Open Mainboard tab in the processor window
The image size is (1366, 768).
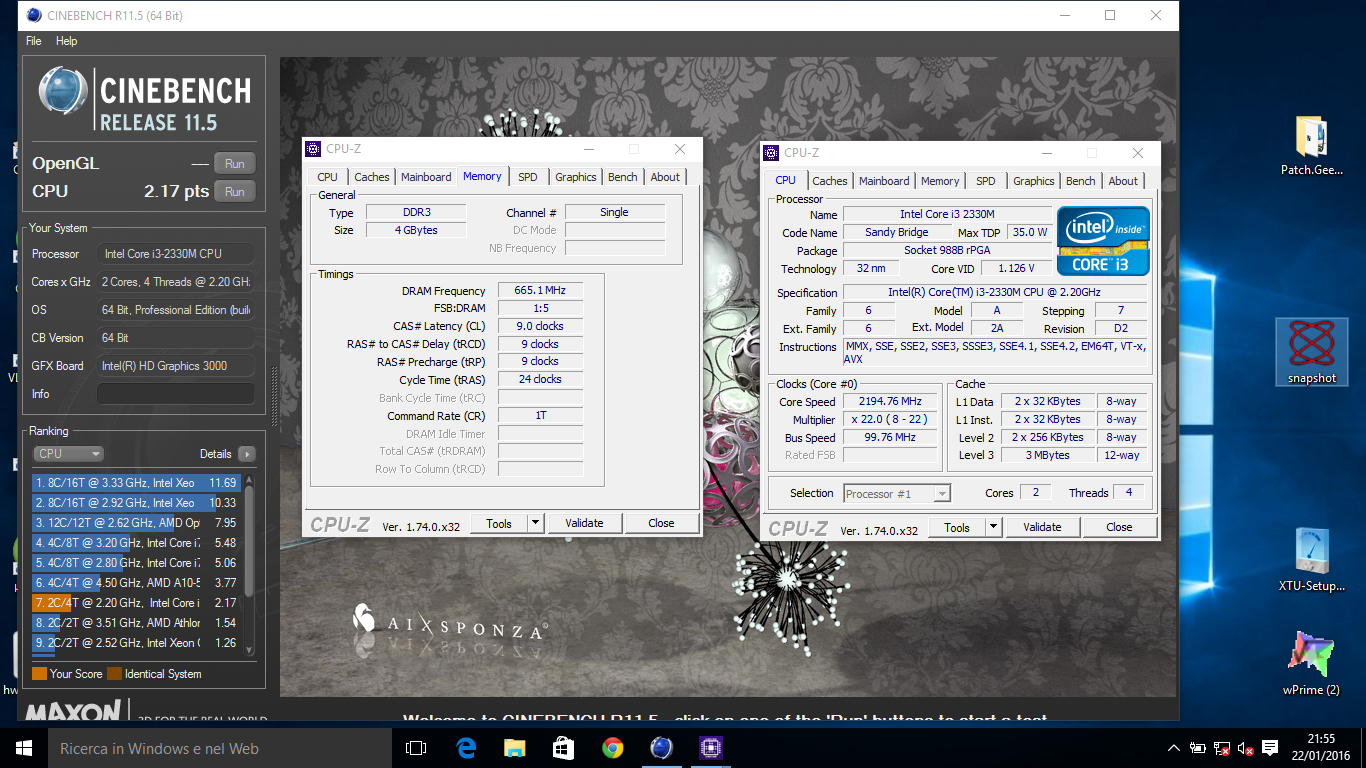[884, 181]
